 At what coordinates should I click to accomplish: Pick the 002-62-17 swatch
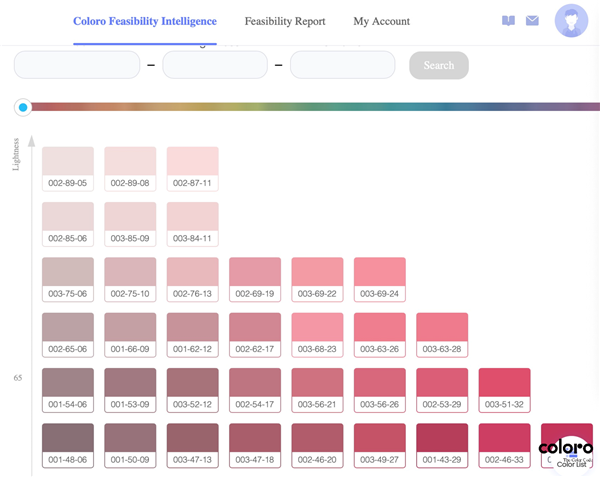pyautogui.click(x=255, y=335)
